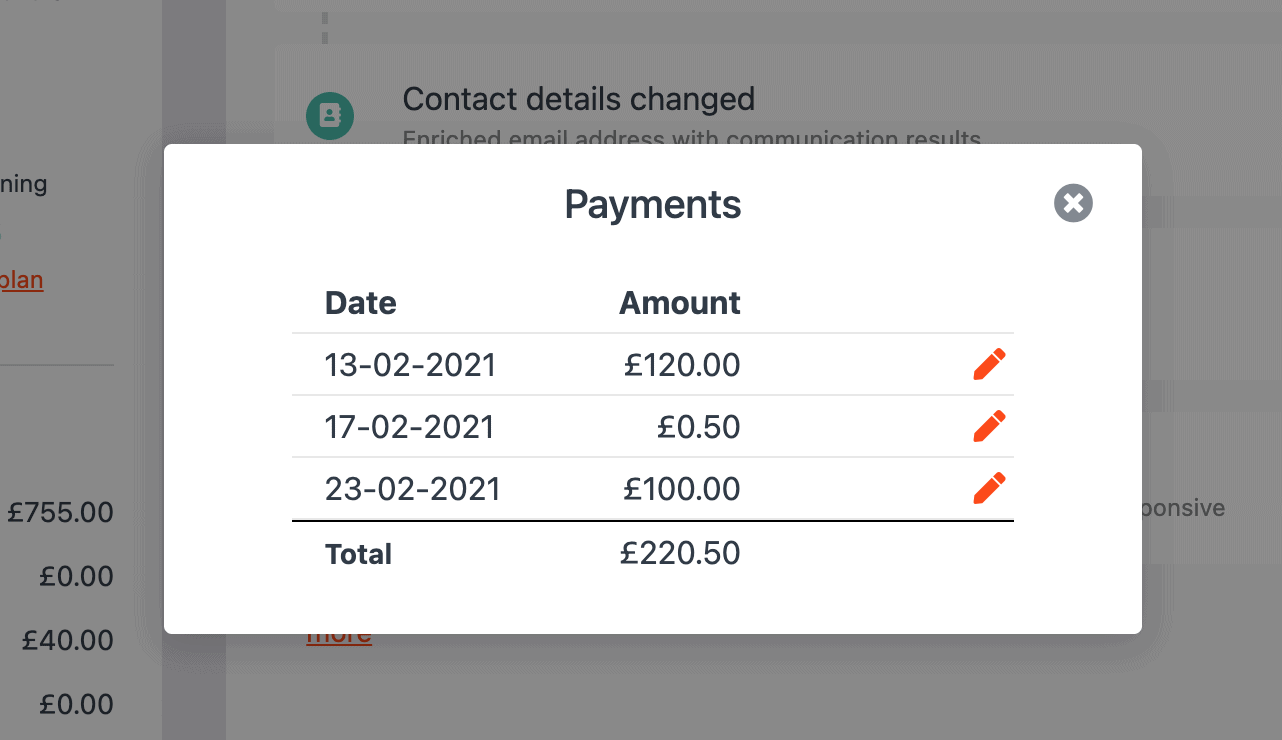Viewport: 1282px width, 740px height.
Task: Edit the £0.50 payment using pencil icon
Action: [989, 427]
